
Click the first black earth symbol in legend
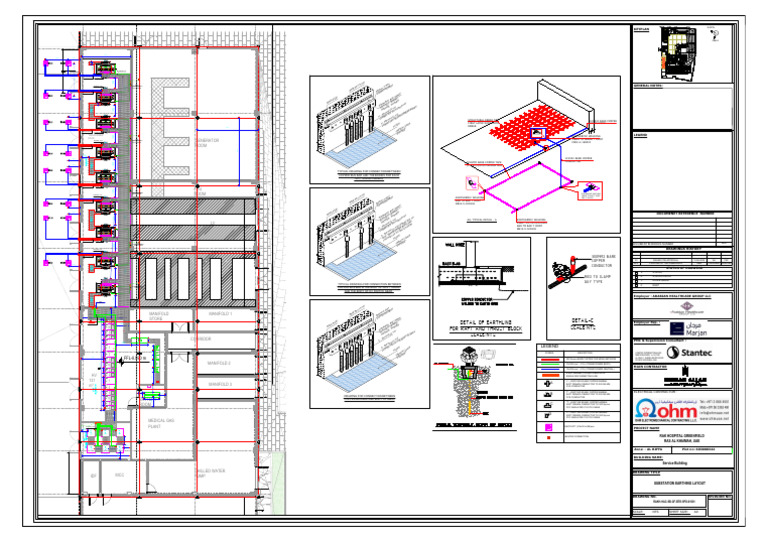tap(549, 384)
